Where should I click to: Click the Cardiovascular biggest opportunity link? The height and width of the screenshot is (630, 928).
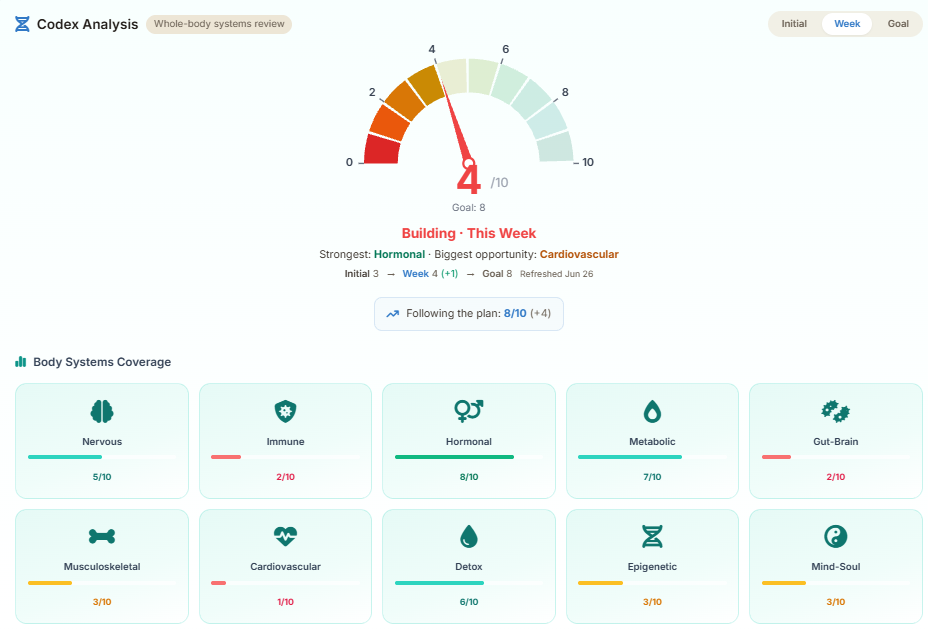579,255
